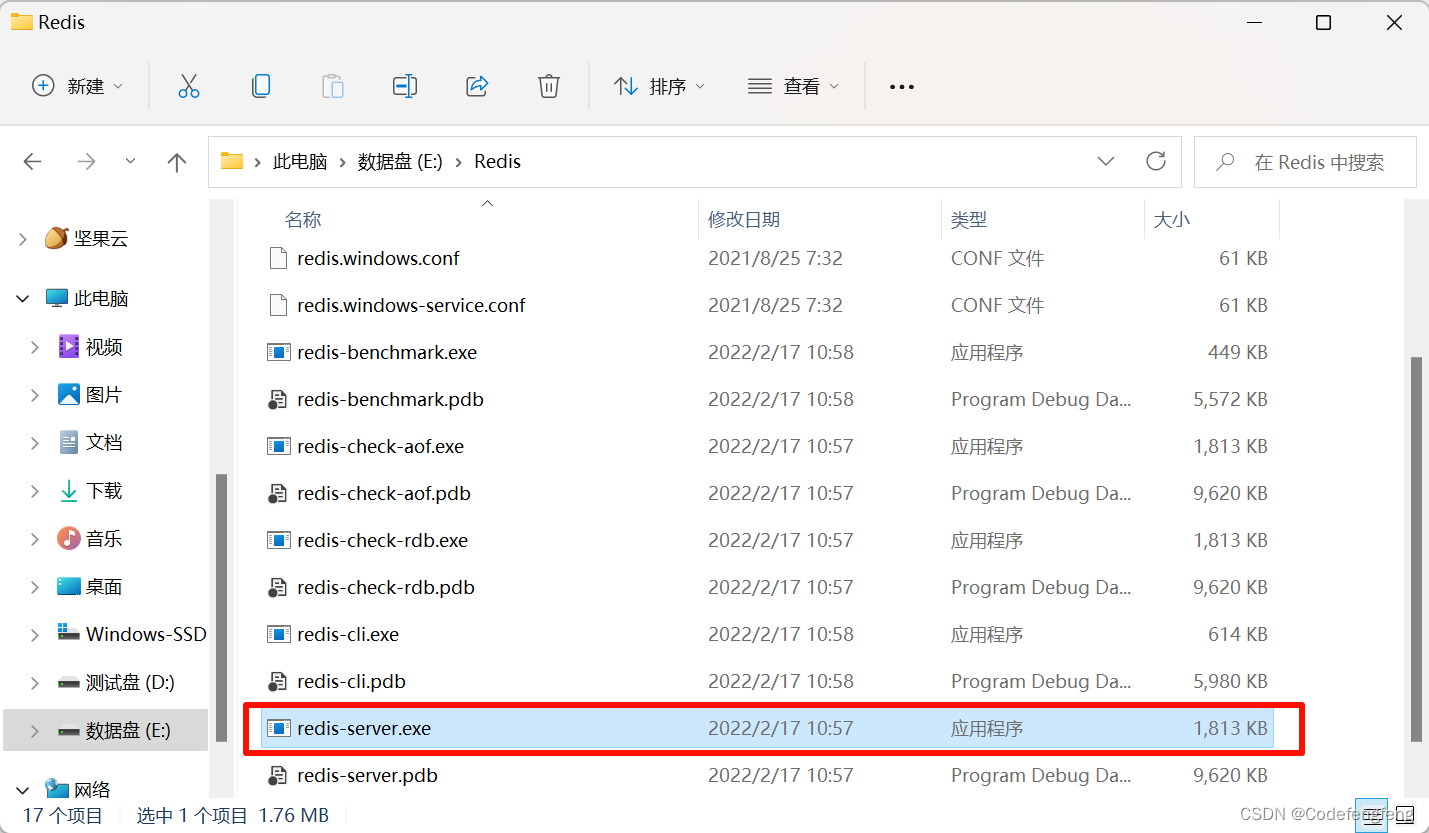
Task: Open the 查看 (View) dropdown
Action: point(793,86)
